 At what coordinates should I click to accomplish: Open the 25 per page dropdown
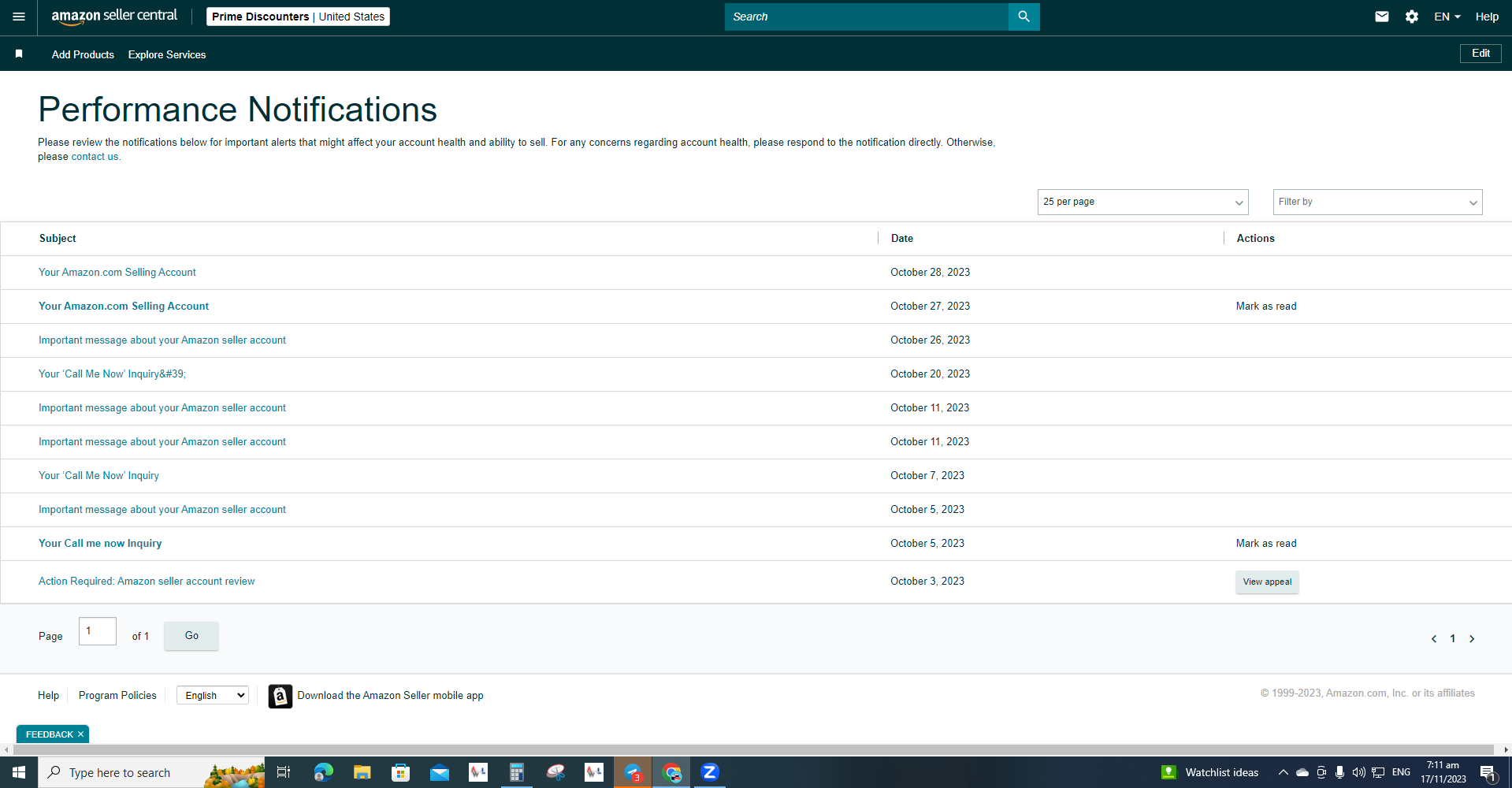pos(1143,202)
